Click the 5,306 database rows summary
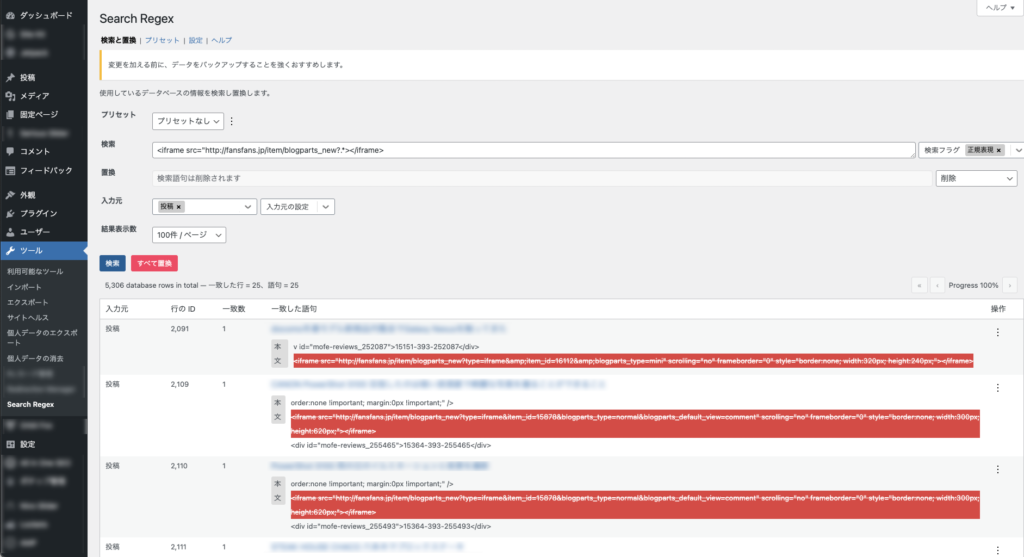 [x=202, y=285]
